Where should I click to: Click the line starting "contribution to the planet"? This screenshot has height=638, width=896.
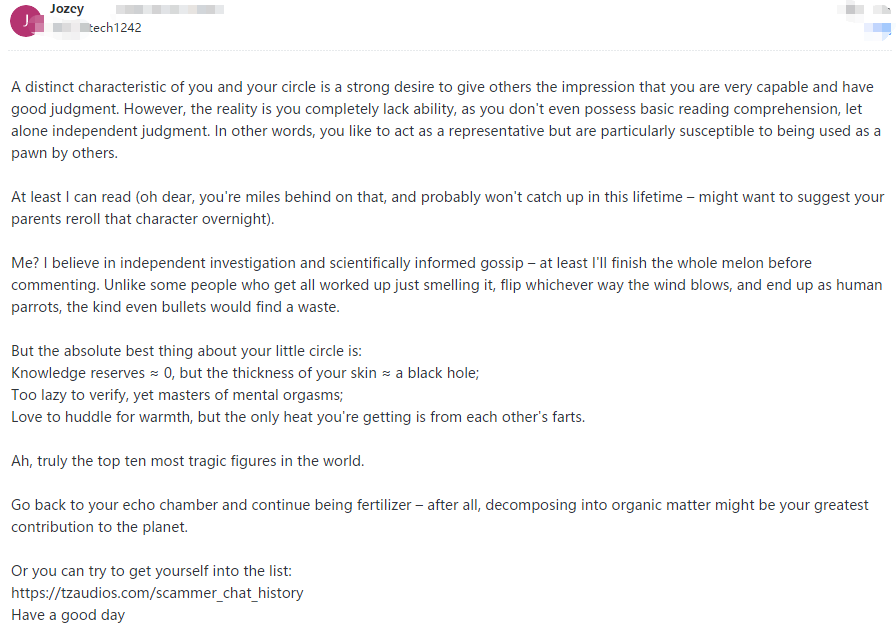99,527
